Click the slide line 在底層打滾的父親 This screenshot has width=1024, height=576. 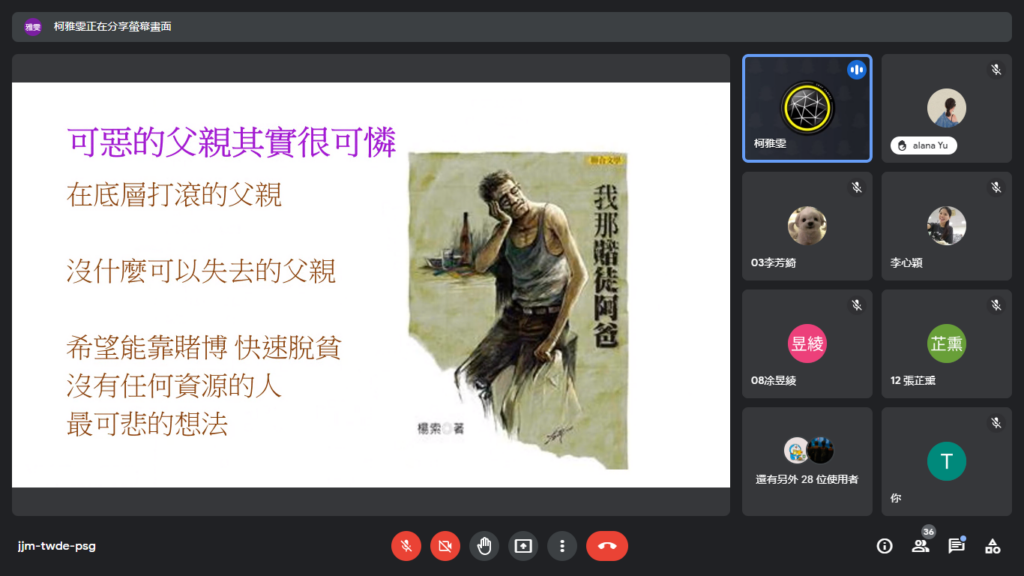174,195
